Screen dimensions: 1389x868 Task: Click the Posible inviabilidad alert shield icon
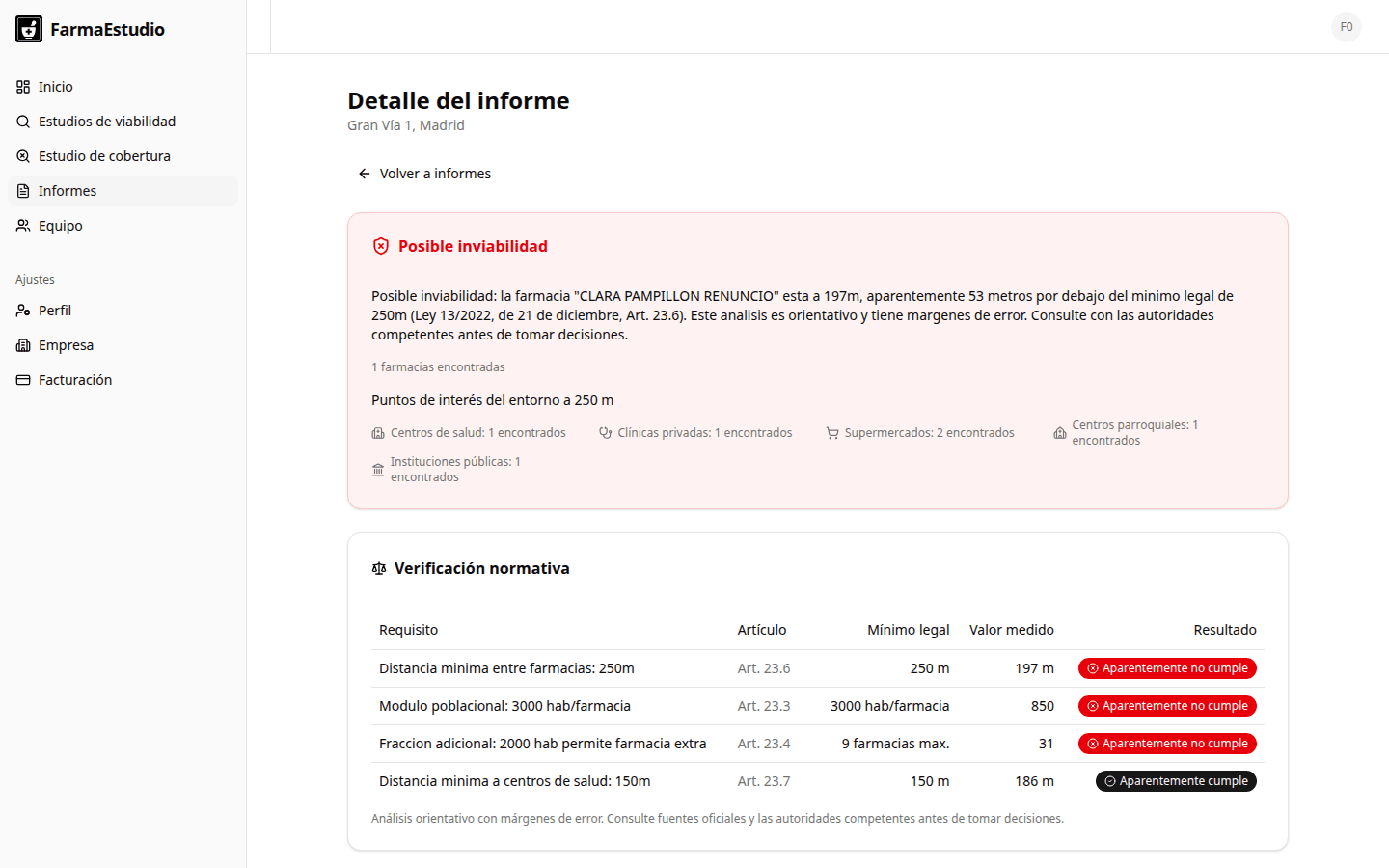pyautogui.click(x=381, y=245)
